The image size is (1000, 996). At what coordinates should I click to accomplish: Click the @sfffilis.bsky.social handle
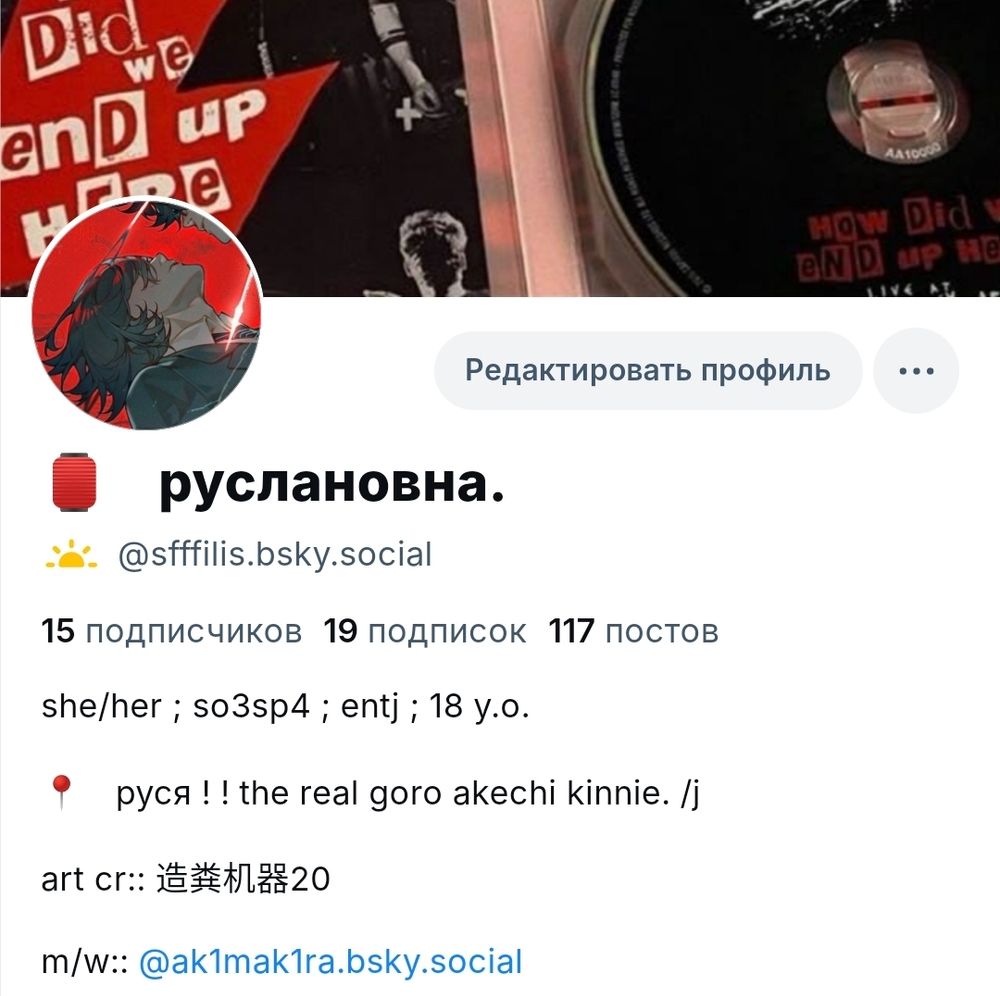coord(275,554)
